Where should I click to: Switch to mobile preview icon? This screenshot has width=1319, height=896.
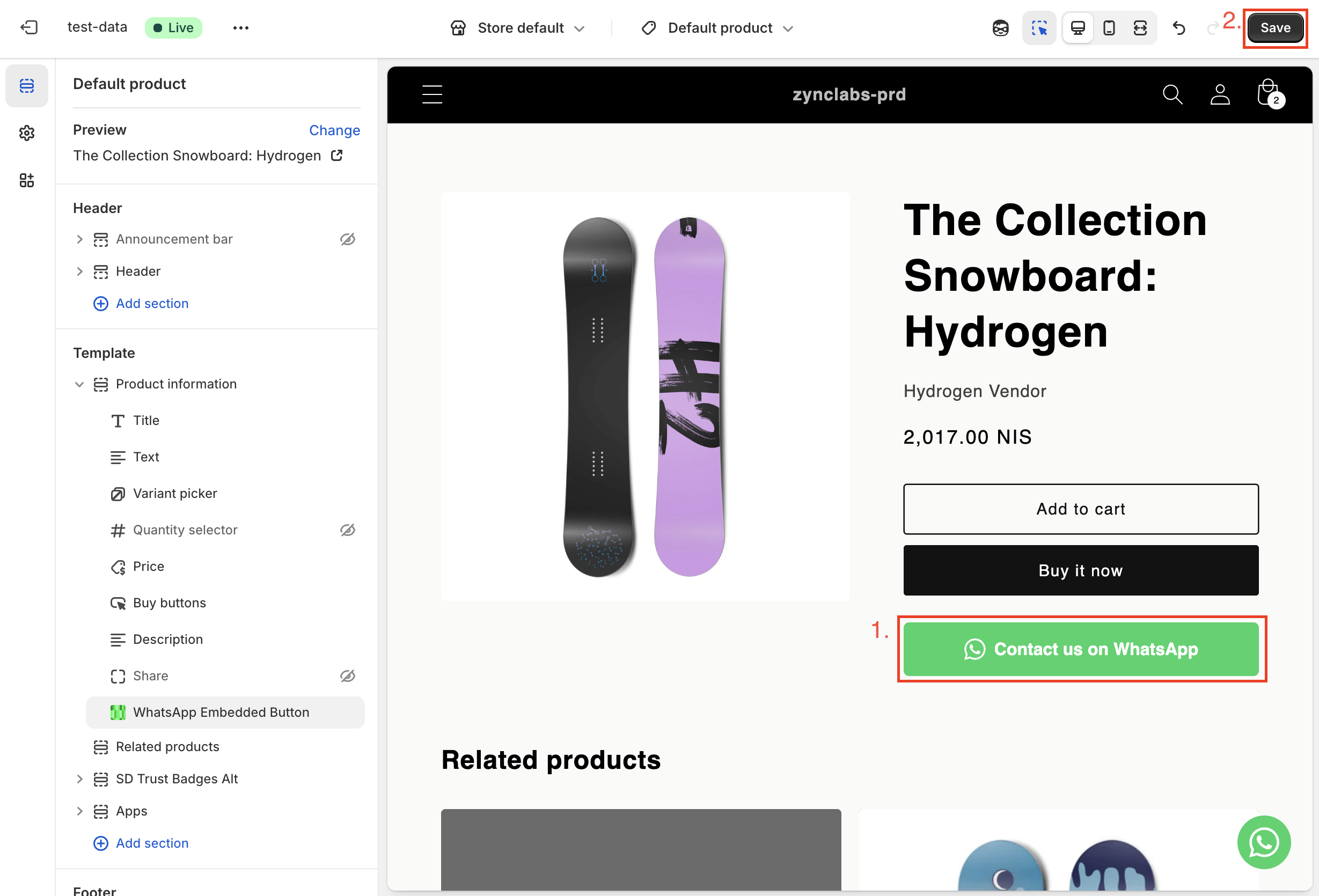pyautogui.click(x=1109, y=28)
